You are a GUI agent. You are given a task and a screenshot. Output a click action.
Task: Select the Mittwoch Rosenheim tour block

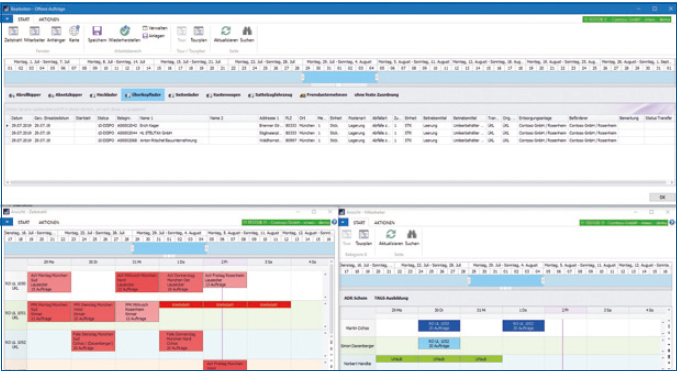point(137,312)
